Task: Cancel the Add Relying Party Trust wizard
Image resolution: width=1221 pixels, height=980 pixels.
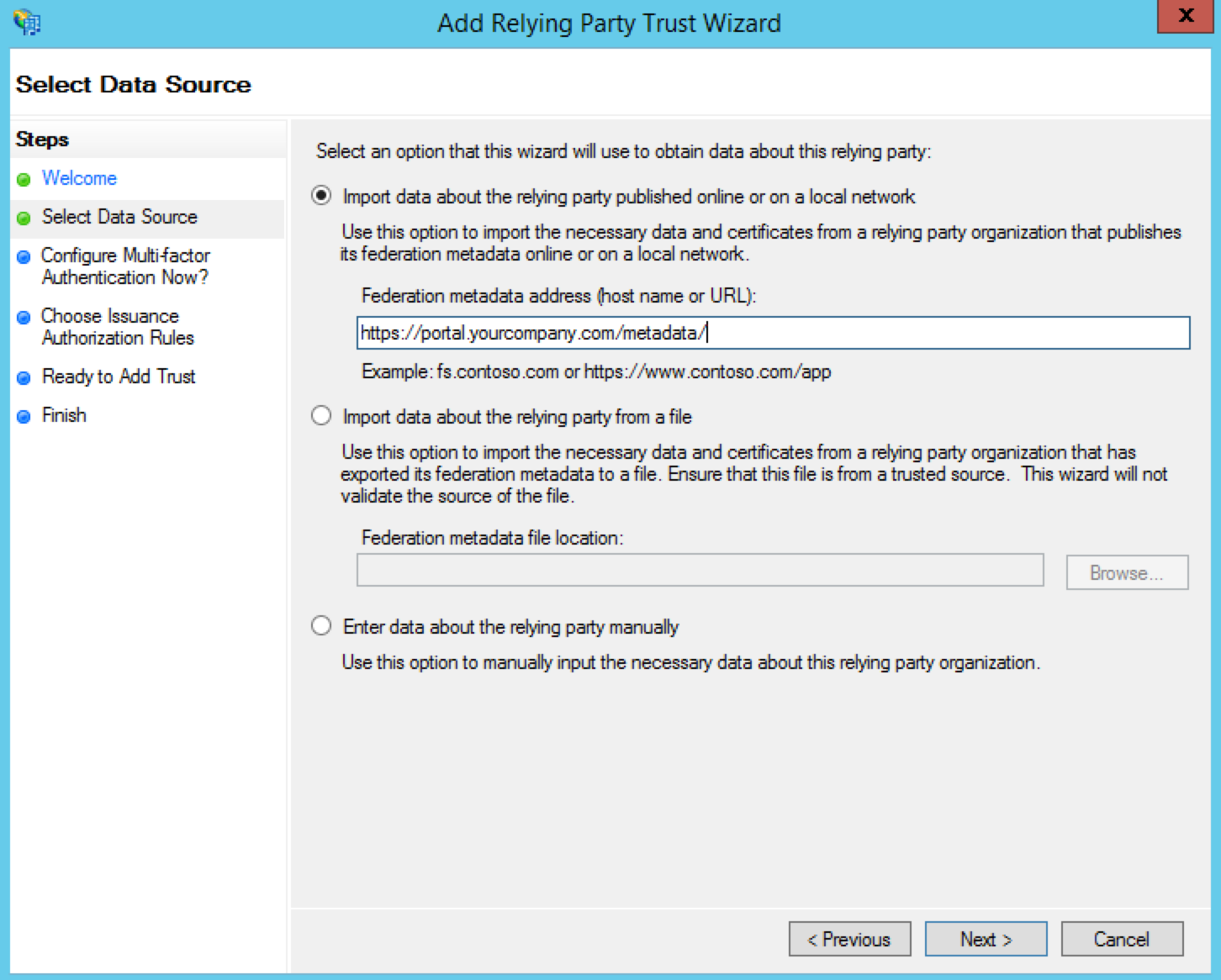Action: pos(1121,939)
